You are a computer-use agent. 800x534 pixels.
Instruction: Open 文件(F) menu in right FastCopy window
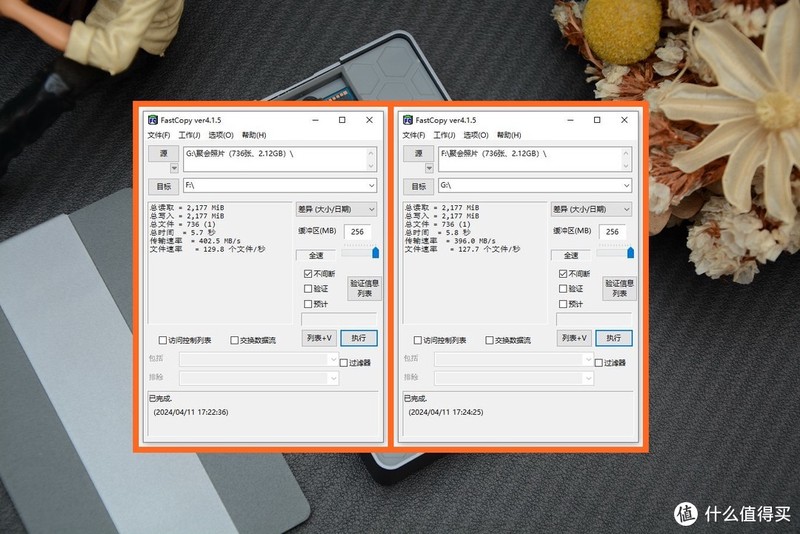[x=414, y=135]
